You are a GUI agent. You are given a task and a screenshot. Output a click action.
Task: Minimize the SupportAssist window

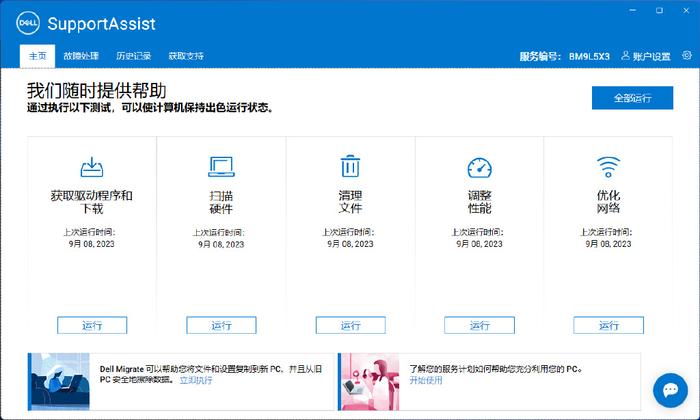pos(633,10)
